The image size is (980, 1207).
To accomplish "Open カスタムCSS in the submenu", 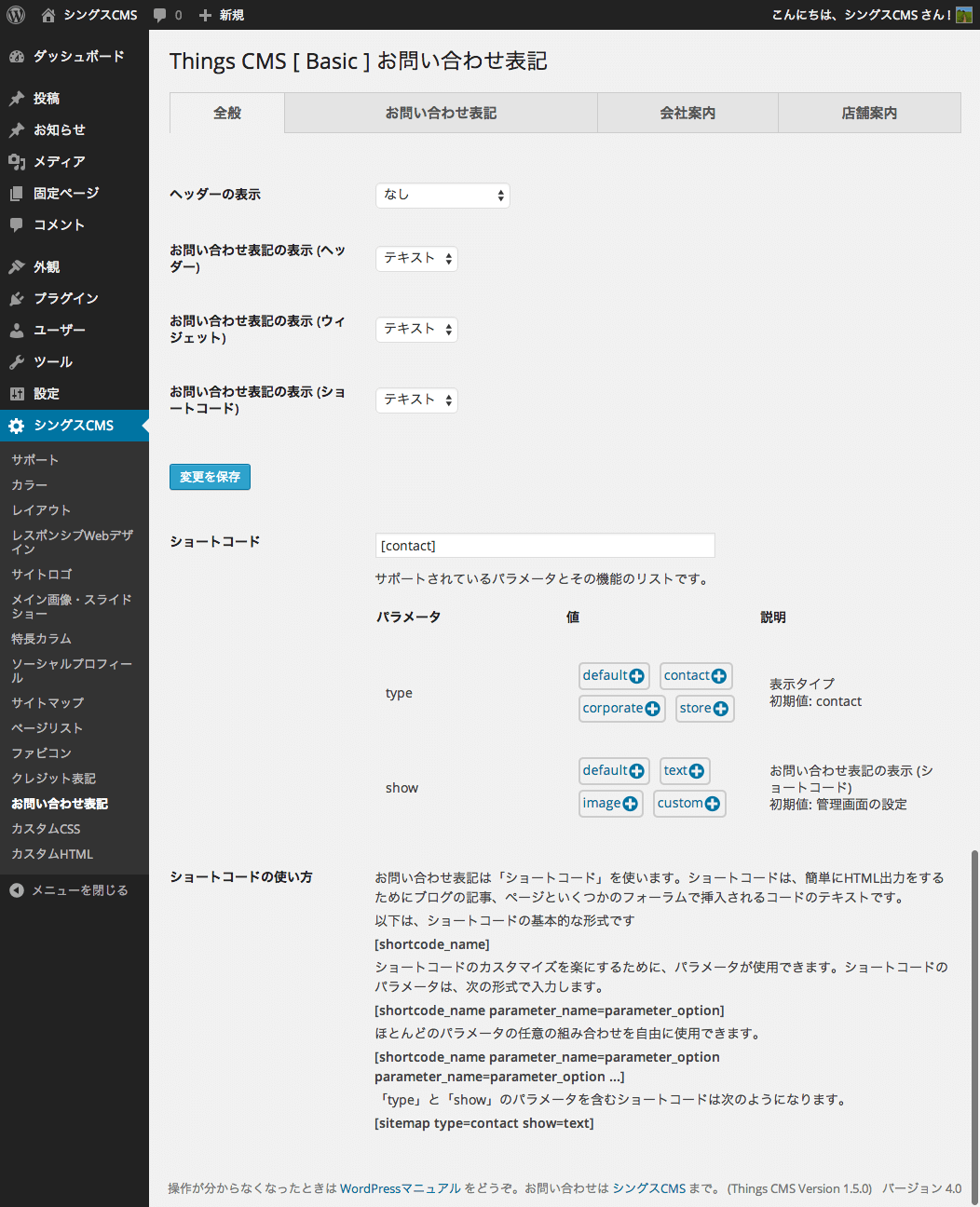I will [46, 829].
